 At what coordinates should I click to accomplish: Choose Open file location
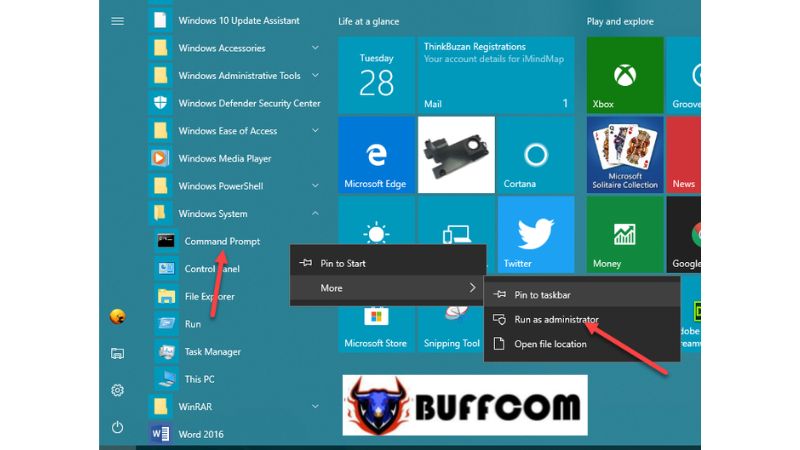point(582,344)
